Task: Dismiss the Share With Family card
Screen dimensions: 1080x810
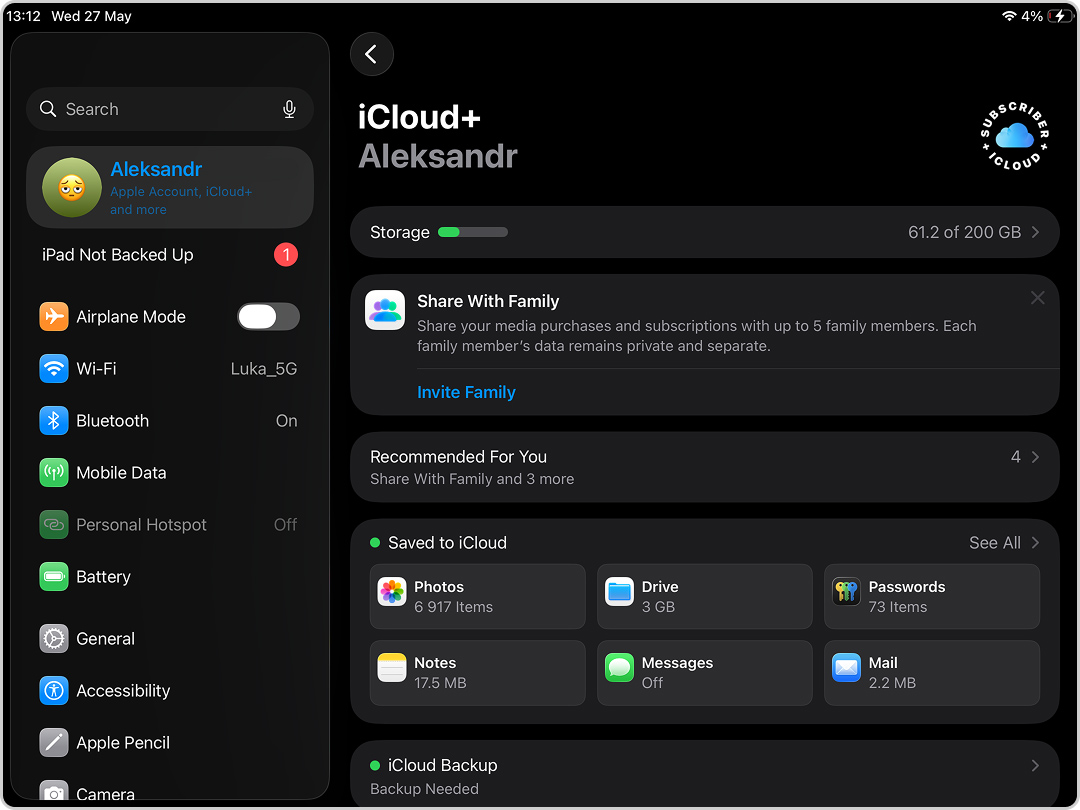Action: click(1037, 298)
